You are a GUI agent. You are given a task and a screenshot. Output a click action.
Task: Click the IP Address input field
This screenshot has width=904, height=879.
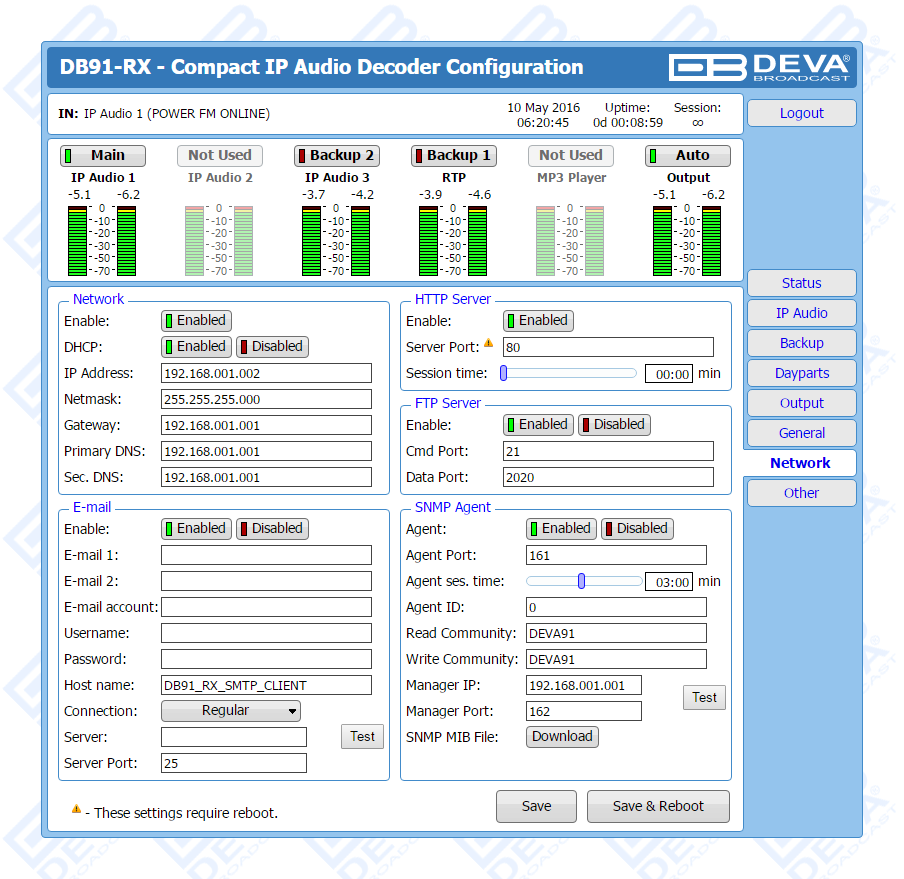coord(266,373)
